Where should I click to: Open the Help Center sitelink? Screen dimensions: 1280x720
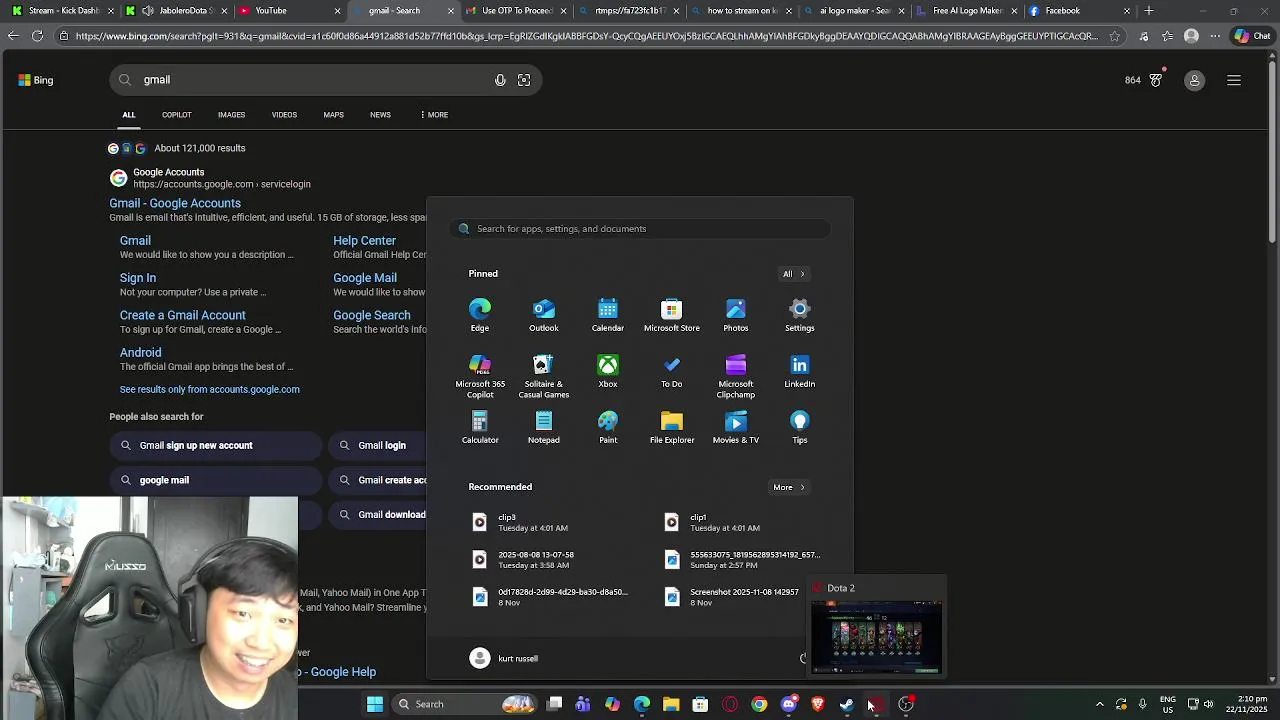click(364, 241)
